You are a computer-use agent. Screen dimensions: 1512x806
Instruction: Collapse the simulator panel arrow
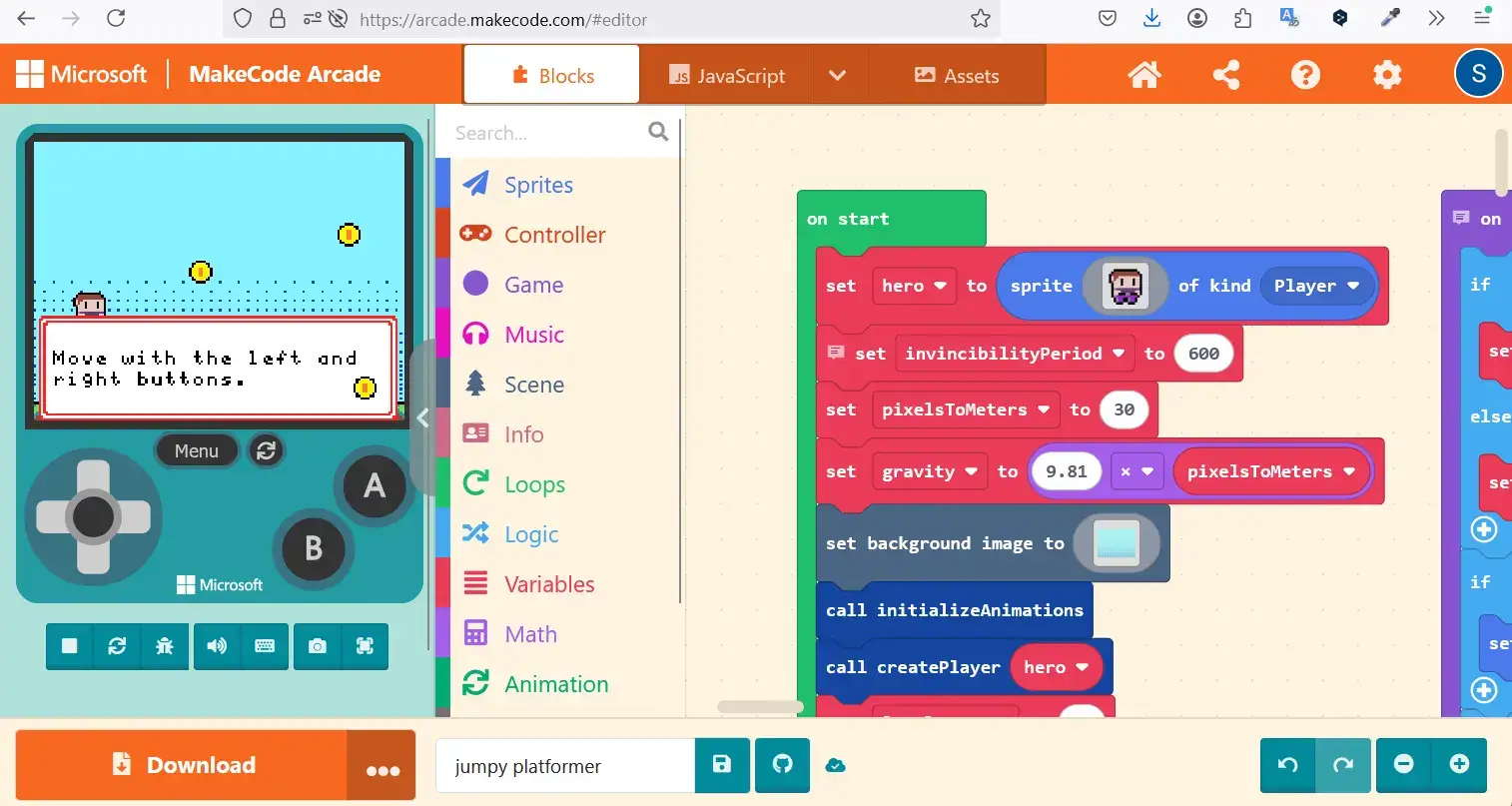pos(423,418)
